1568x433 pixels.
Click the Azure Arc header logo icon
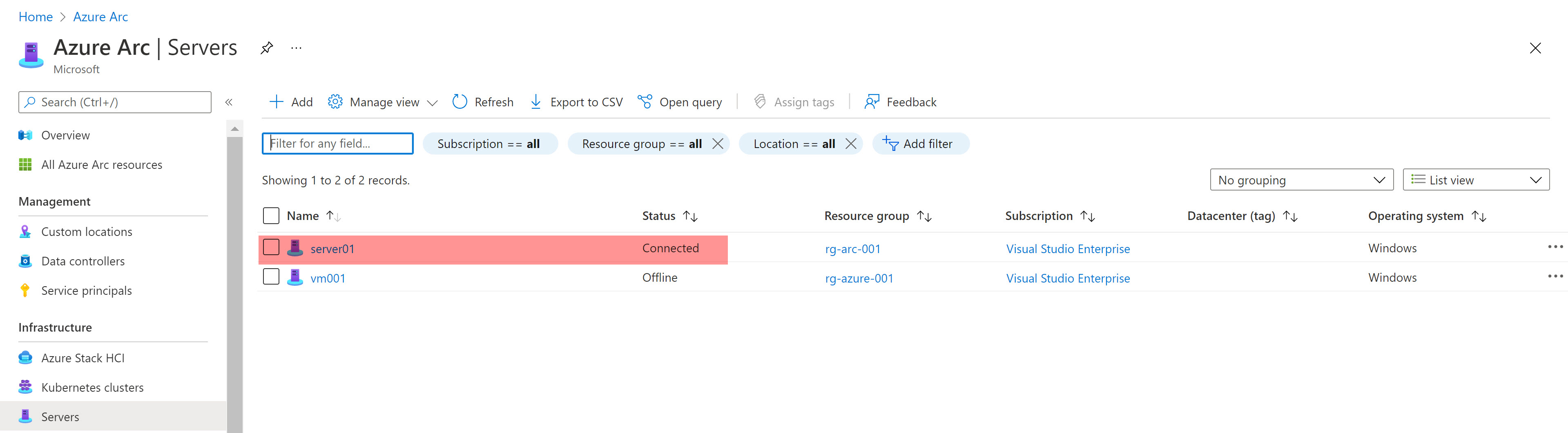(31, 55)
